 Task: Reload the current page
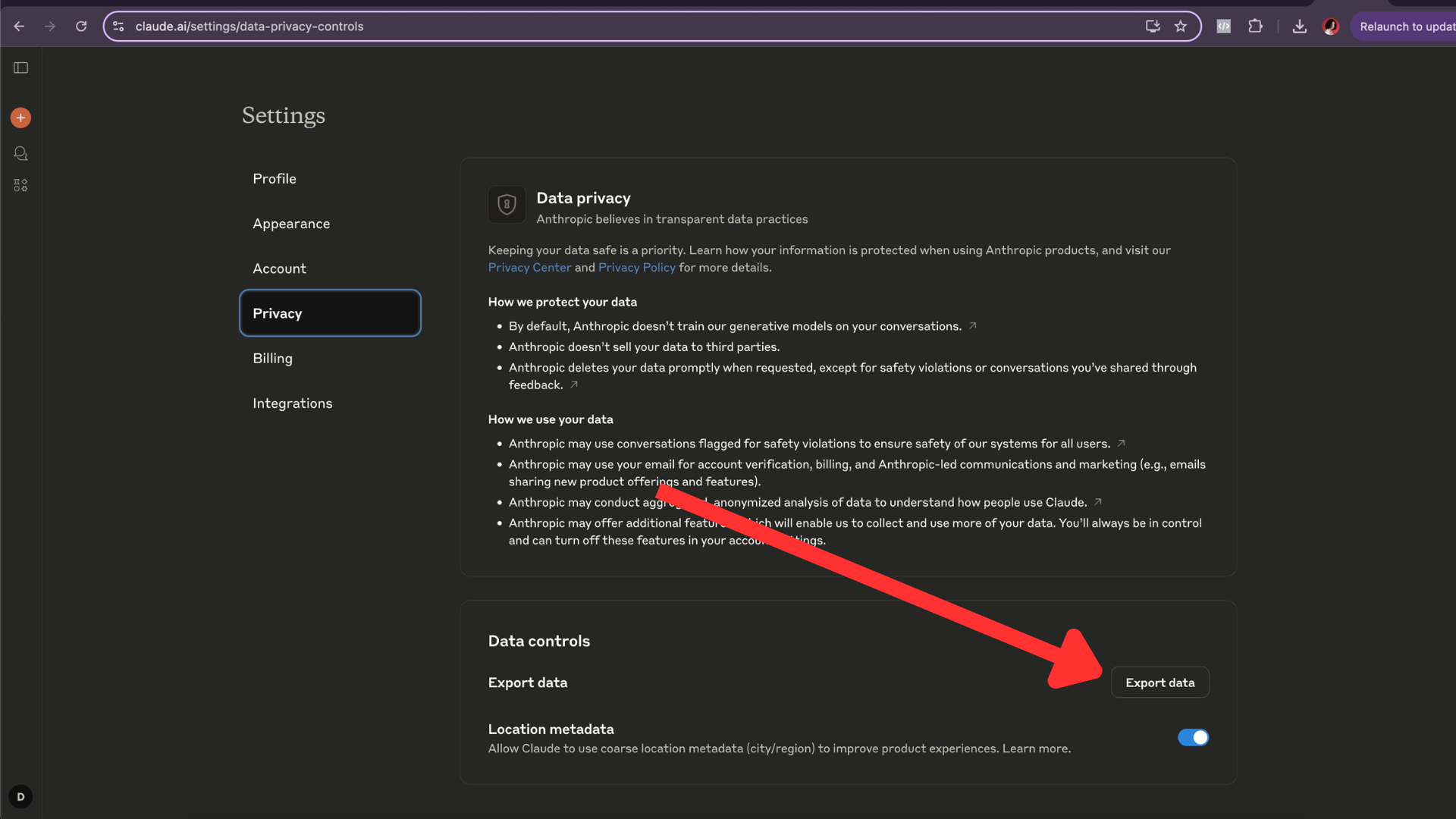coord(81,27)
